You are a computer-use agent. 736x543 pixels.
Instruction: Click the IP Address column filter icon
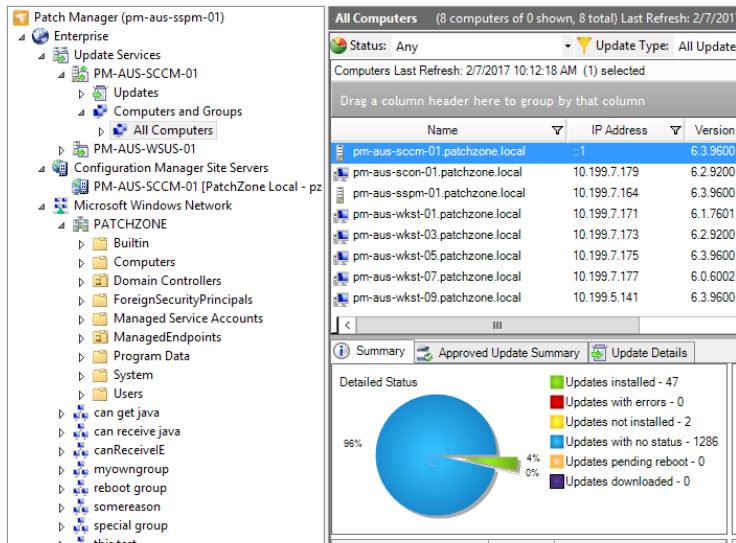(675, 130)
